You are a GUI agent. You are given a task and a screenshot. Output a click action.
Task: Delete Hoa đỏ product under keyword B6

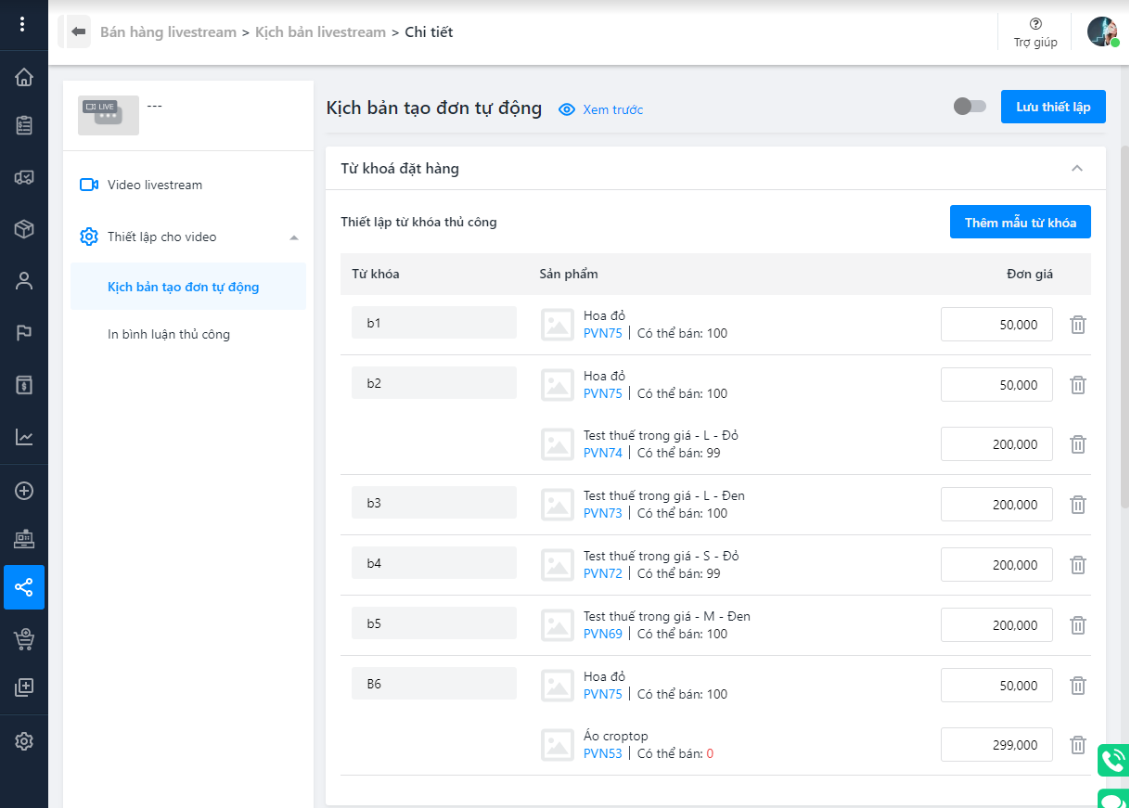[x=1077, y=686]
